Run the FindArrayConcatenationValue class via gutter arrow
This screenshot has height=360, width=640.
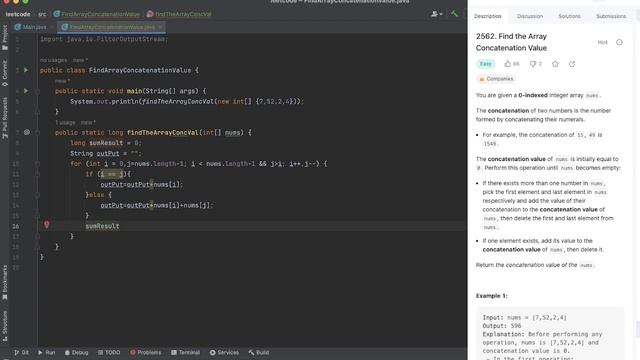pyautogui.click(x=26, y=70)
